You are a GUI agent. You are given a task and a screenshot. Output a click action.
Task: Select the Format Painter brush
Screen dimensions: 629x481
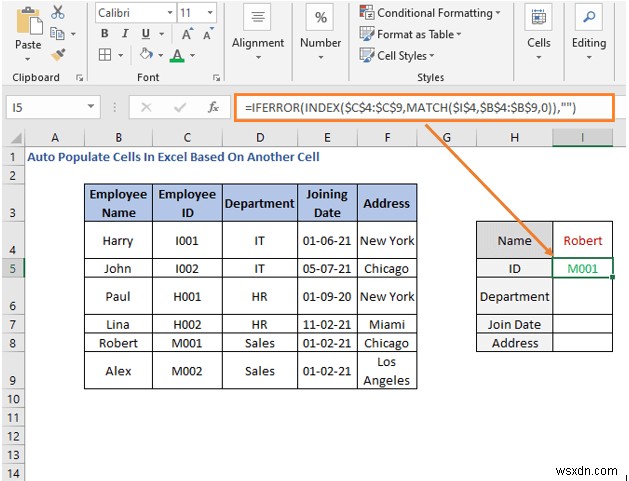click(59, 55)
